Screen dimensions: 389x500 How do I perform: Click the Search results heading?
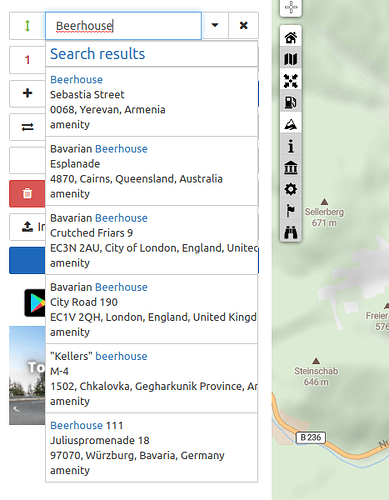coord(98,54)
